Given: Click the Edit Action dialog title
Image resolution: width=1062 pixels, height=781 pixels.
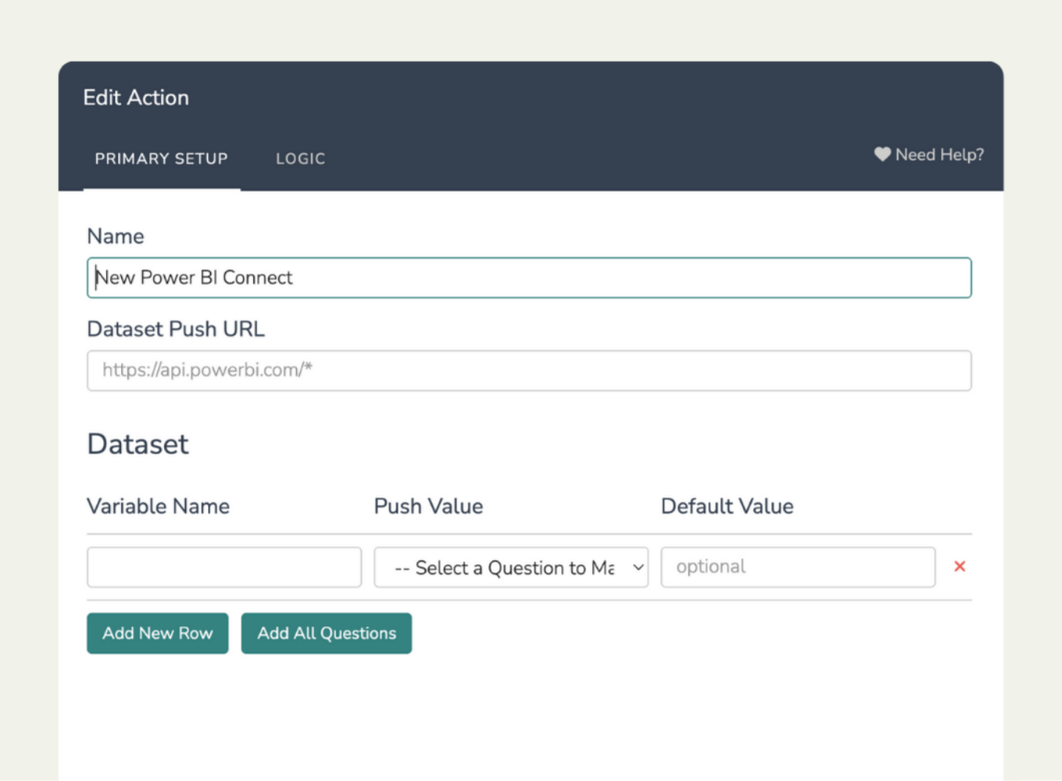Looking at the screenshot, I should pos(136,98).
